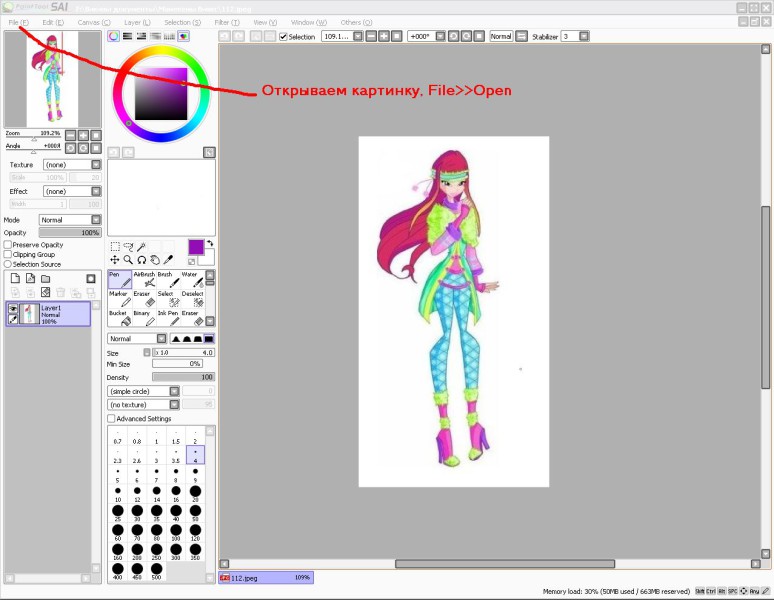The width and height of the screenshot is (774, 600).
Task: Select the Bucket fill tool
Action: [119, 318]
